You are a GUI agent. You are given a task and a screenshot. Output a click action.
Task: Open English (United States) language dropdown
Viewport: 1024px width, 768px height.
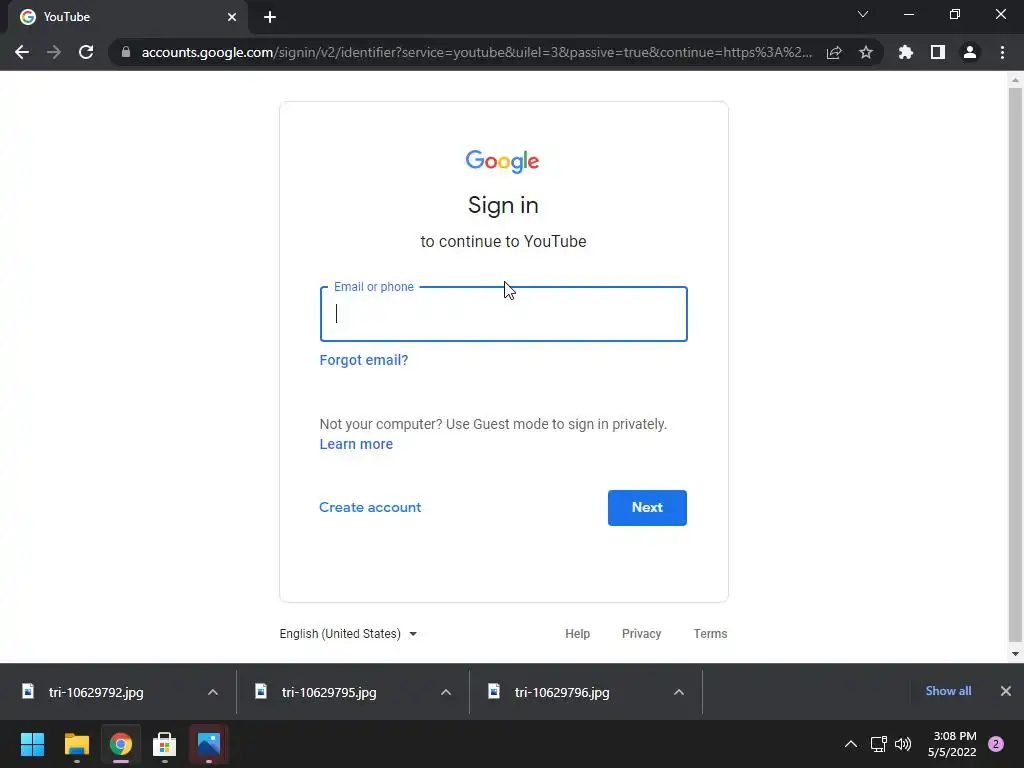[348, 634]
